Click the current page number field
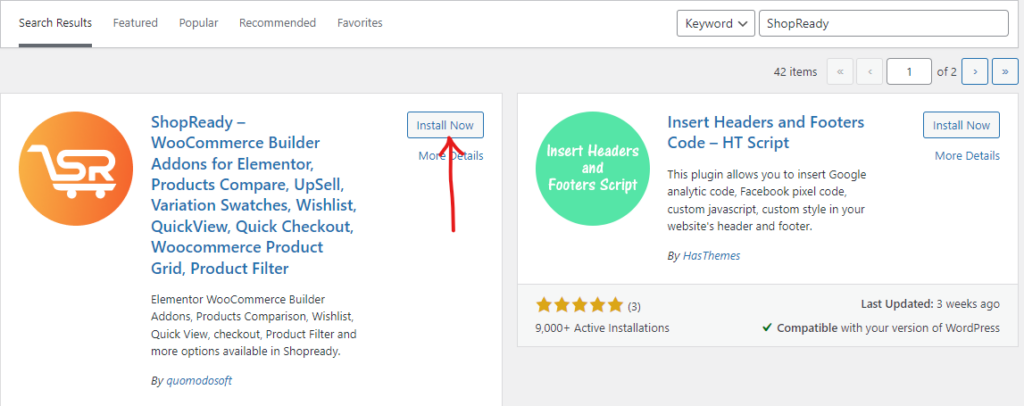The image size is (1024, 406). (909, 72)
